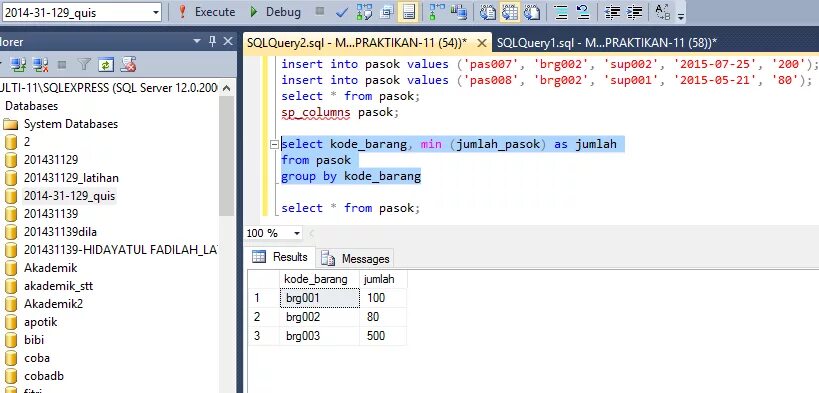The width and height of the screenshot is (819, 393).
Task: Open the Query Options dialog icon
Action: [x=387, y=12]
